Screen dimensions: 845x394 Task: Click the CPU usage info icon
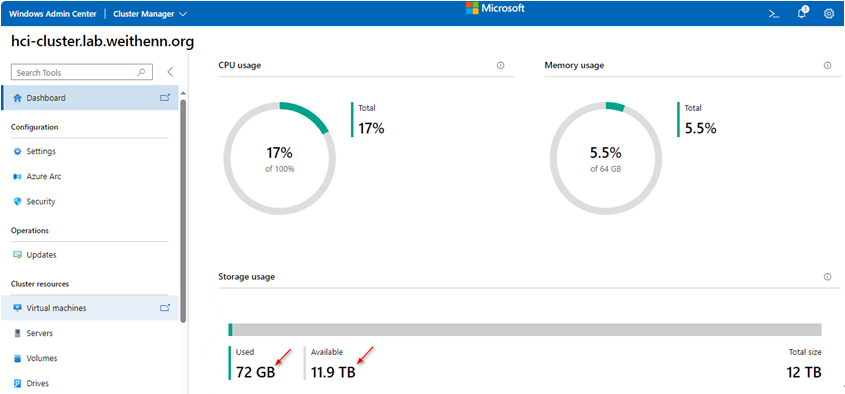point(500,65)
